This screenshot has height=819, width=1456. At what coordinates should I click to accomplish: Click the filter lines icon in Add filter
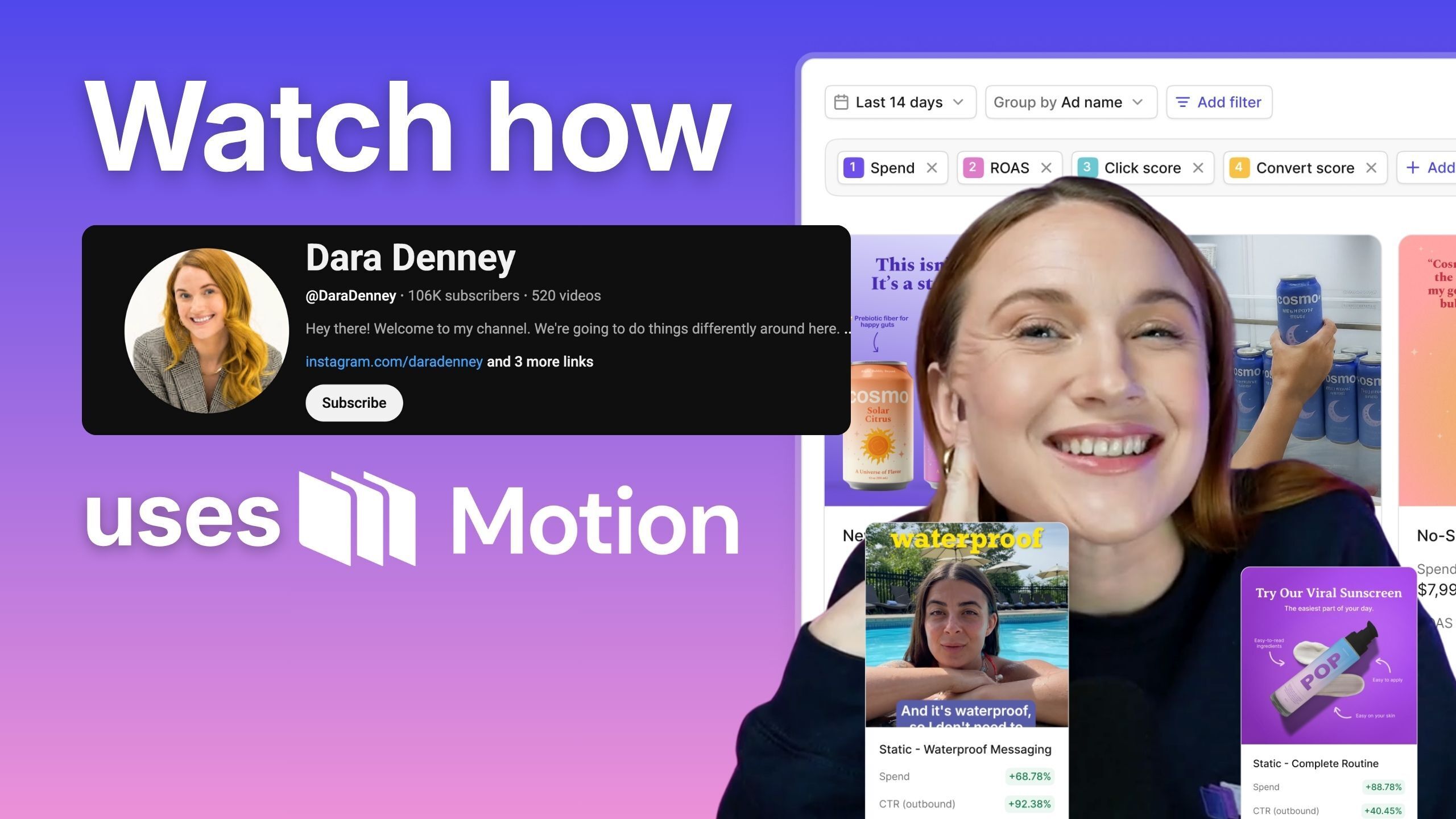1182,102
